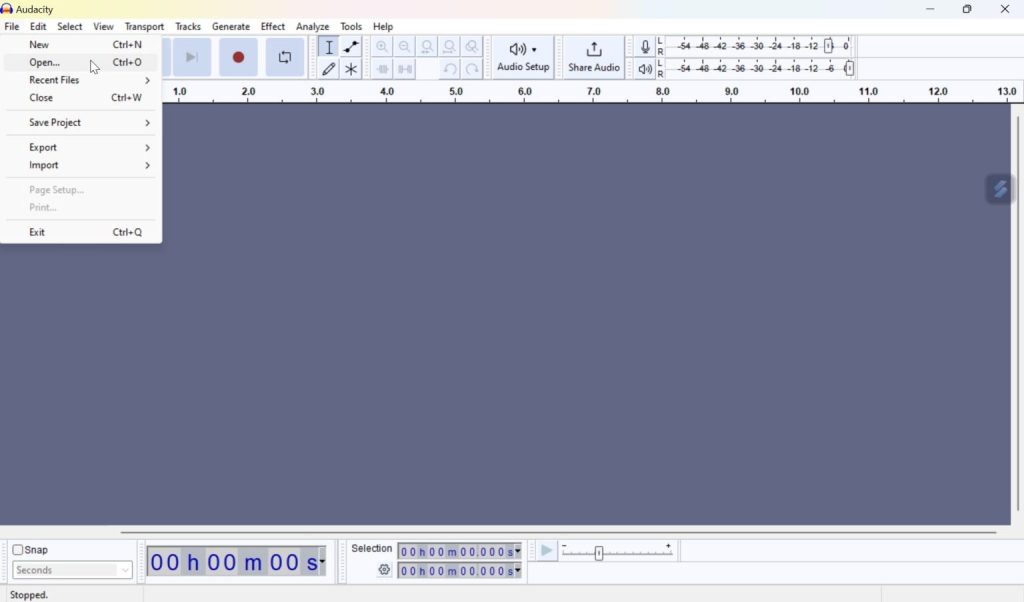Click the Trim Audio Outside Selection icon

point(383,68)
